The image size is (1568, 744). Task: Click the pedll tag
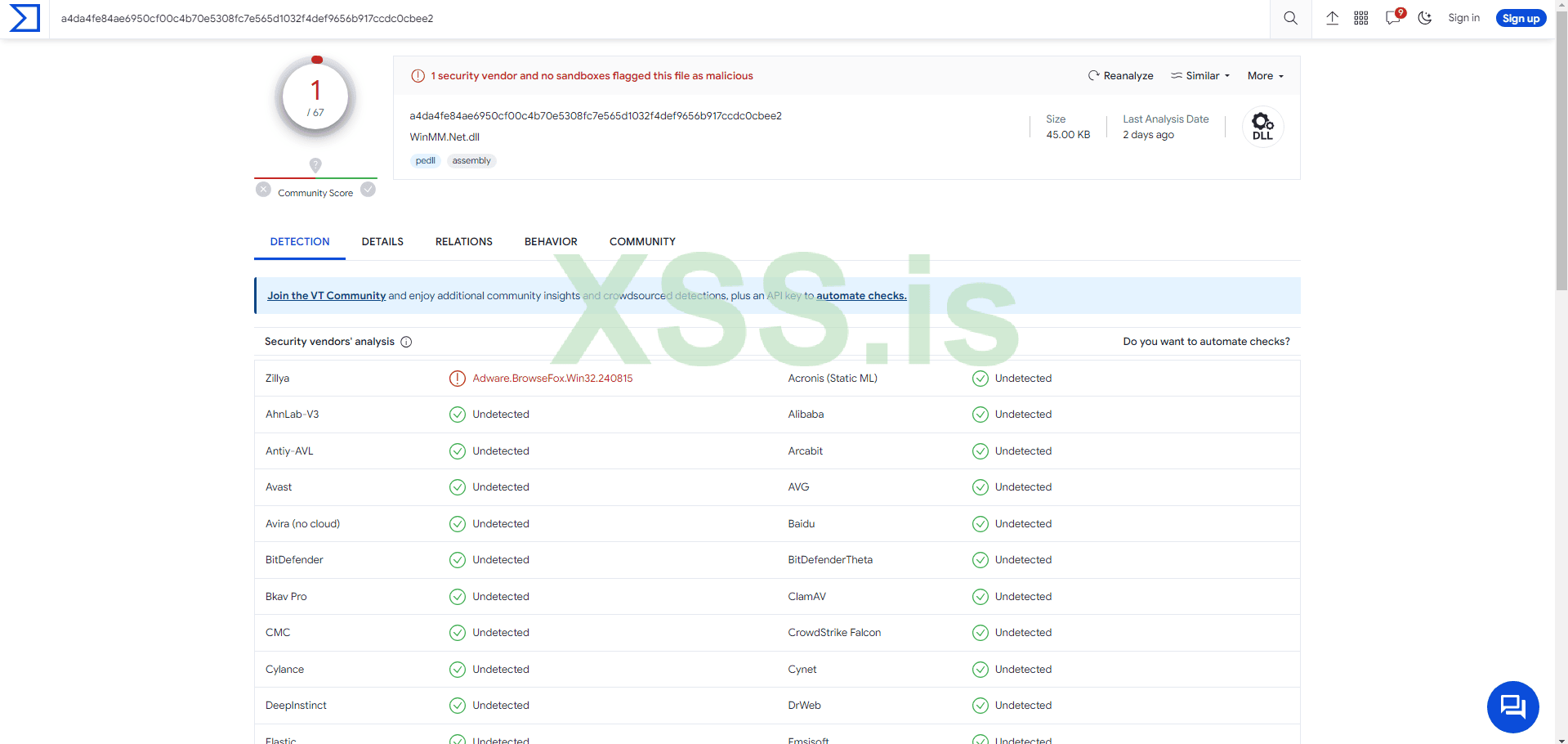click(425, 161)
